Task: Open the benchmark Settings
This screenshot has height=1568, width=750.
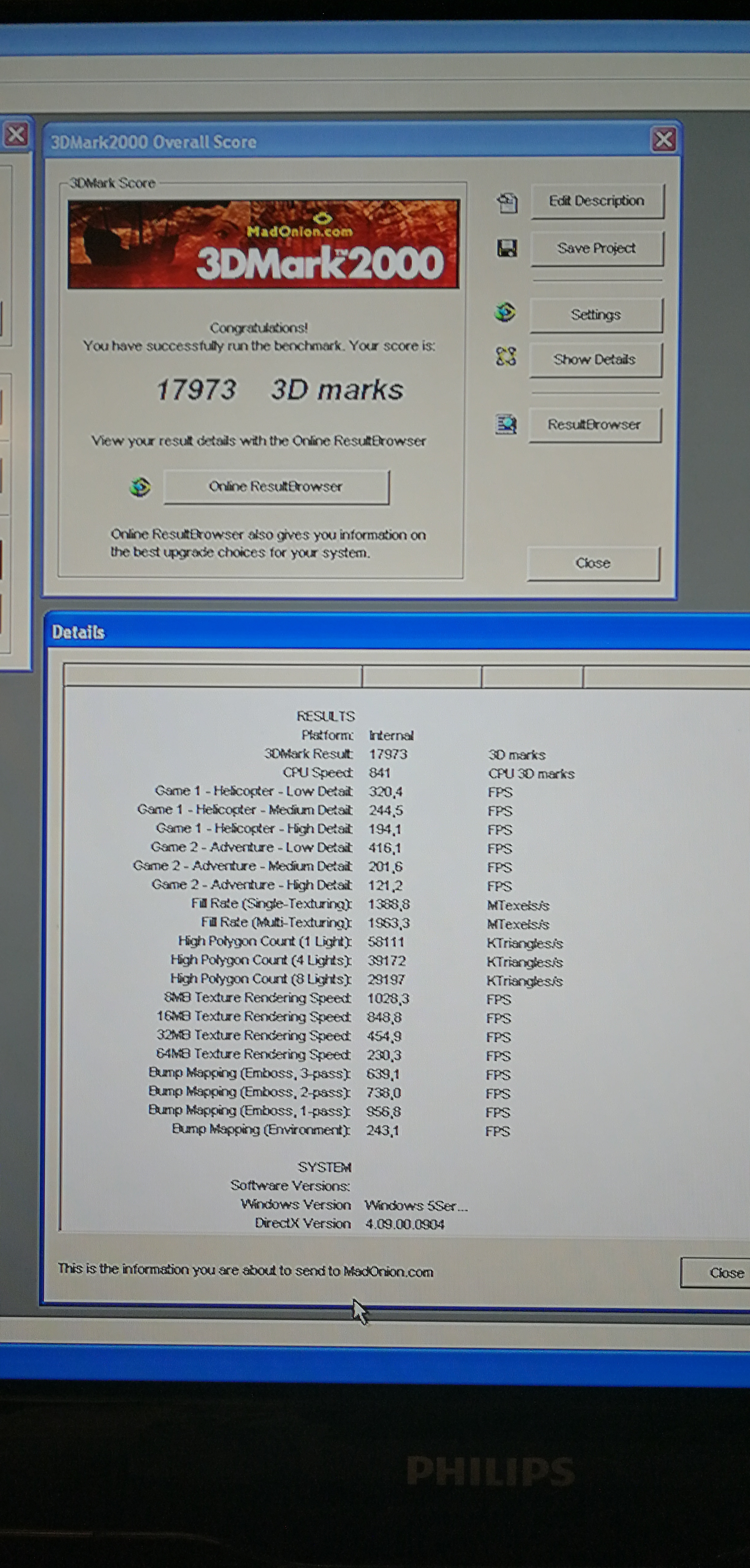Action: coord(595,315)
